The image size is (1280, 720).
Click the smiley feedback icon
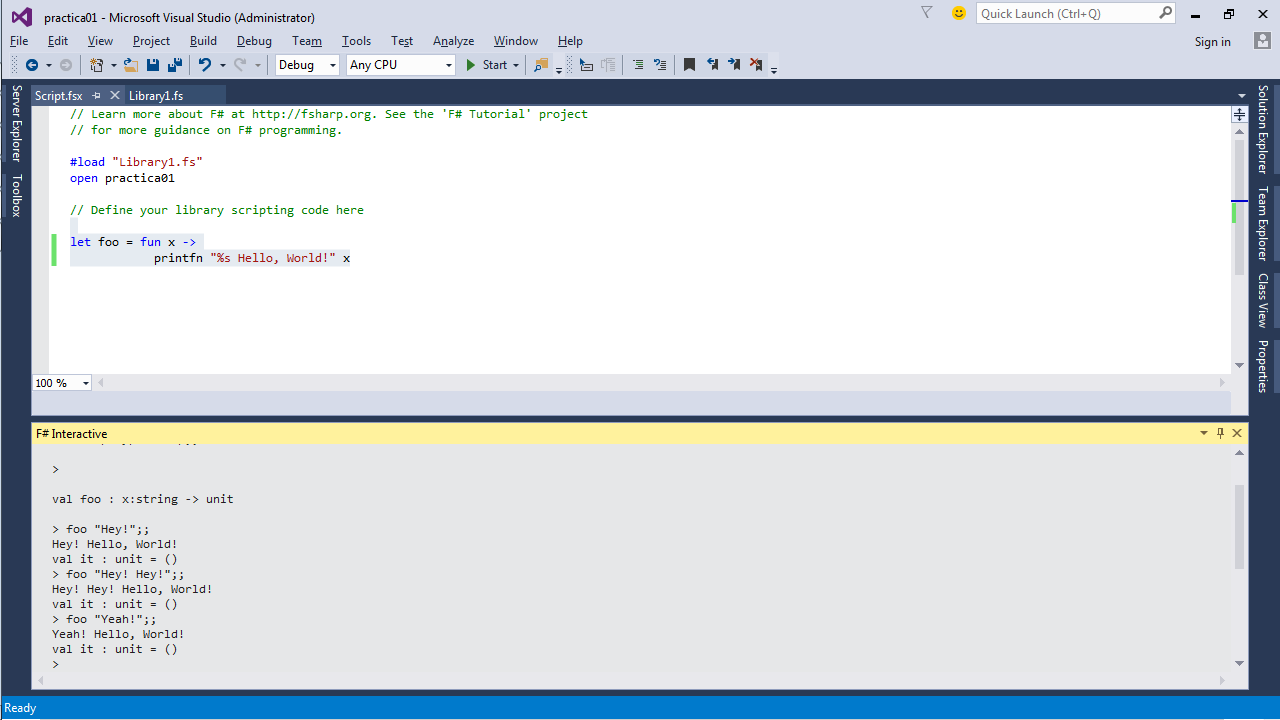click(959, 13)
